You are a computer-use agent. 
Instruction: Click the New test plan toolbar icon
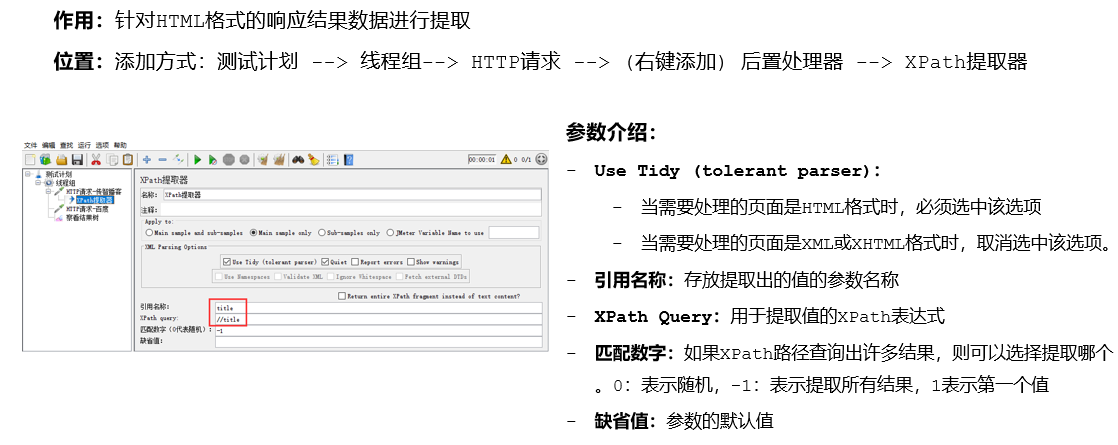[x=30, y=160]
